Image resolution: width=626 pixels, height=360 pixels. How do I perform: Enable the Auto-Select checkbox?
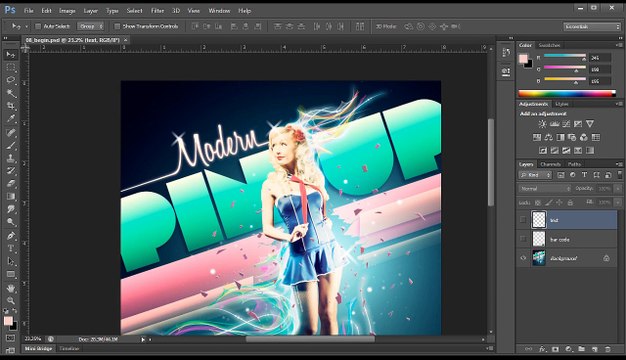(38, 26)
